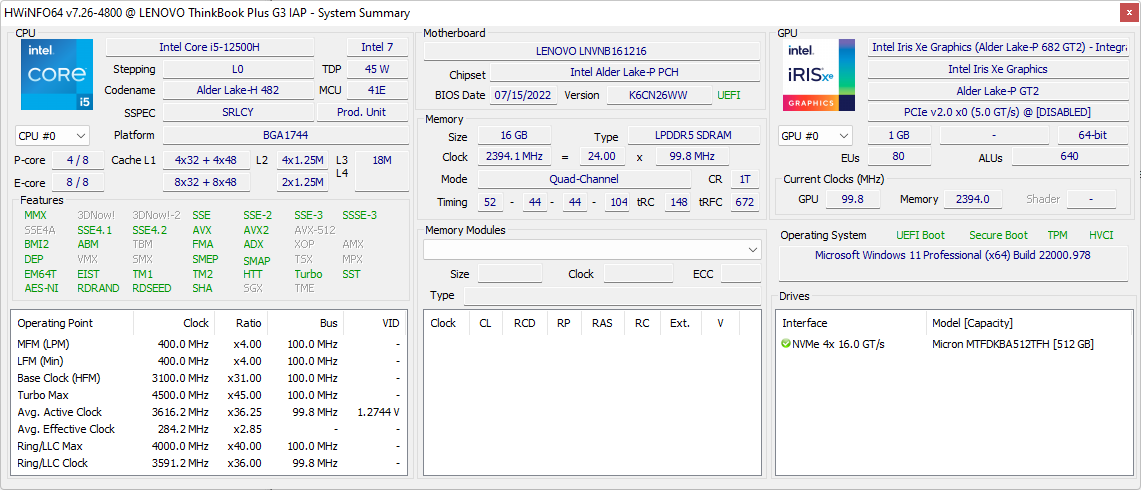The image size is (1141, 490).
Task: Click the Quad-Channel mode field
Action: (584, 179)
